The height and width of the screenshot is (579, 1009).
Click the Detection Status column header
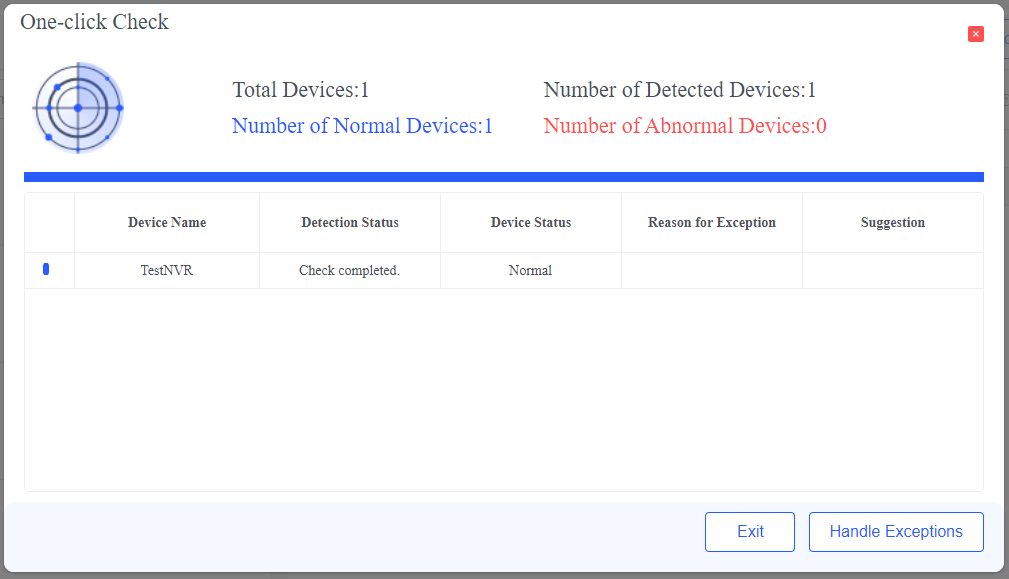(x=350, y=223)
